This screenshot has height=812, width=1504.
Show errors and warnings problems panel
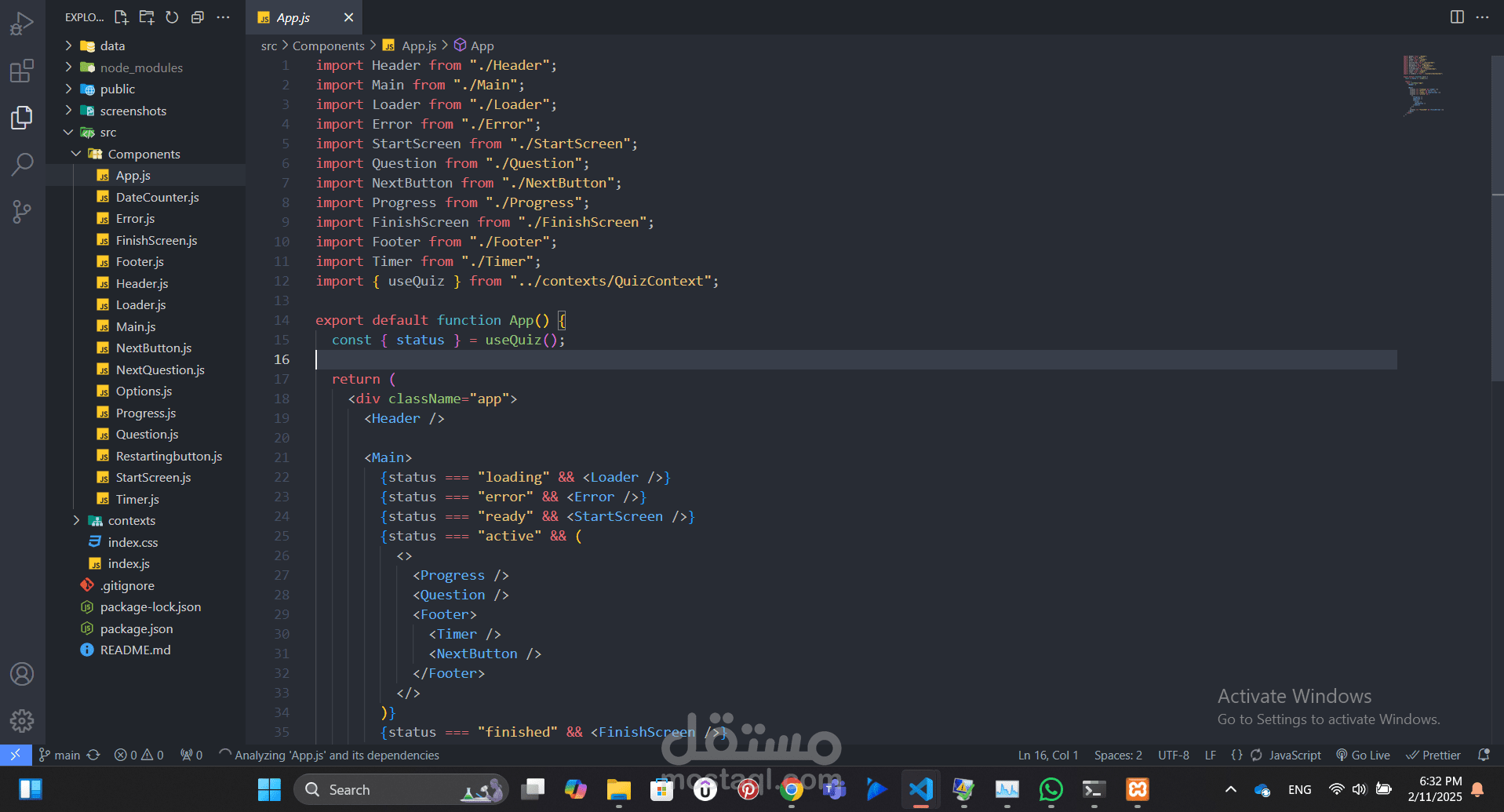[x=139, y=755]
